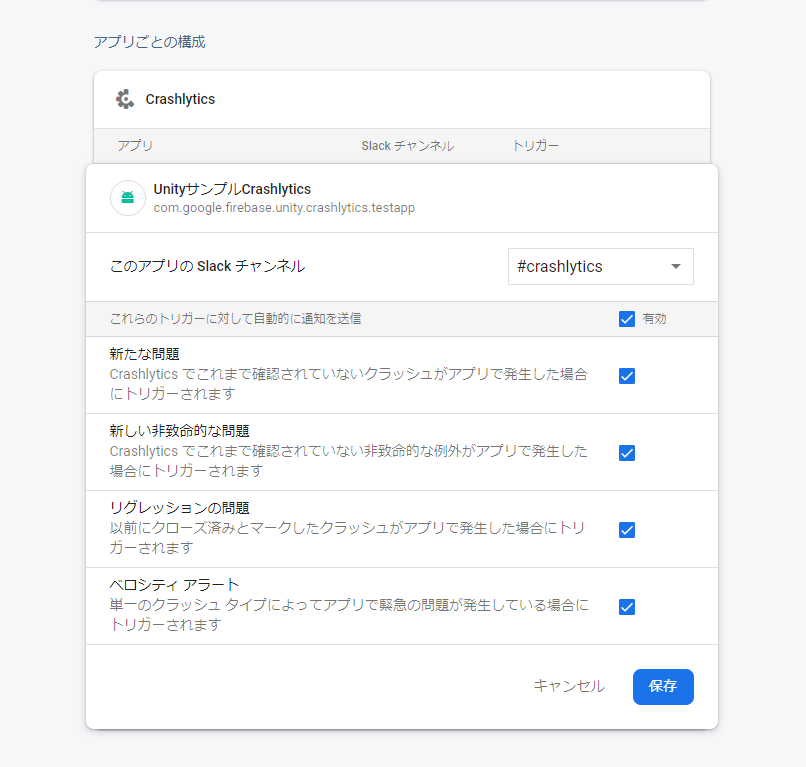Click the ベロシティ アラート trigger title
The height and width of the screenshot is (767, 806).
pyautogui.click(x=174, y=585)
